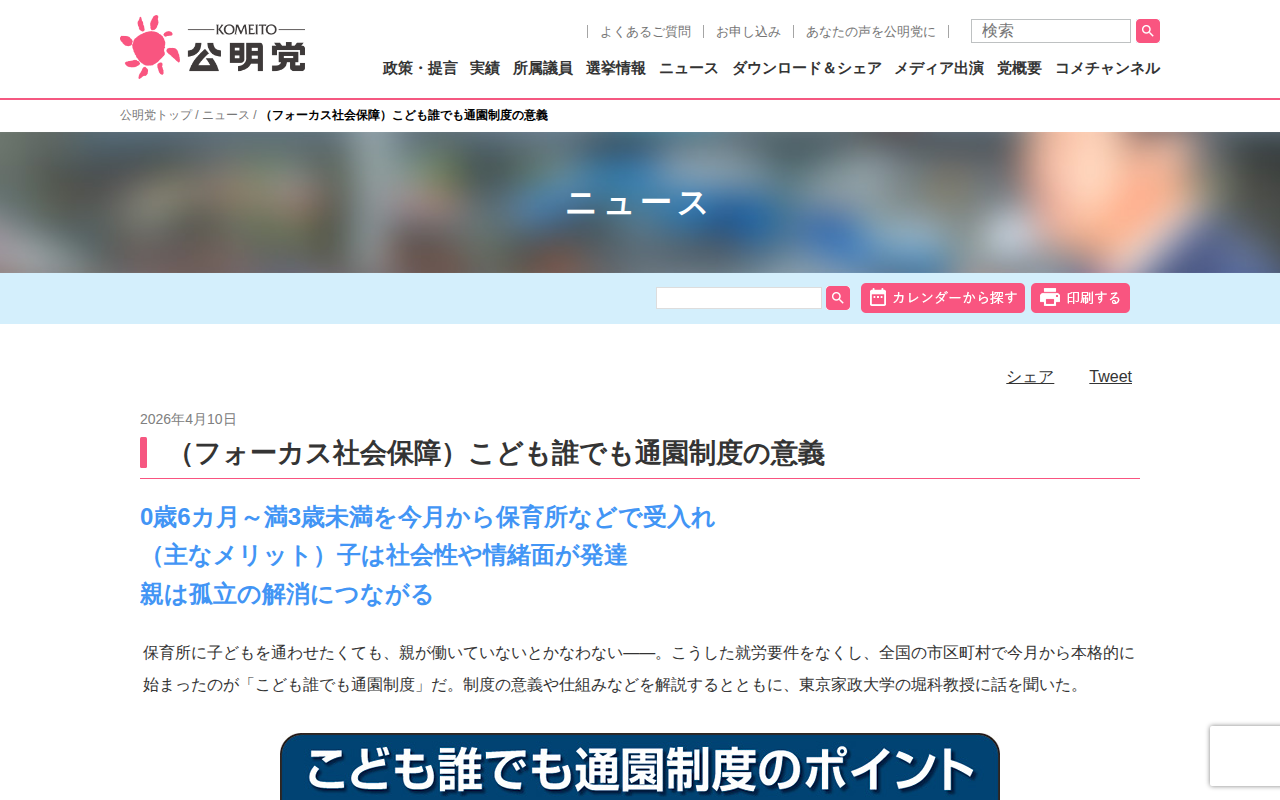Open the 政策・提言 menu

tap(420, 68)
